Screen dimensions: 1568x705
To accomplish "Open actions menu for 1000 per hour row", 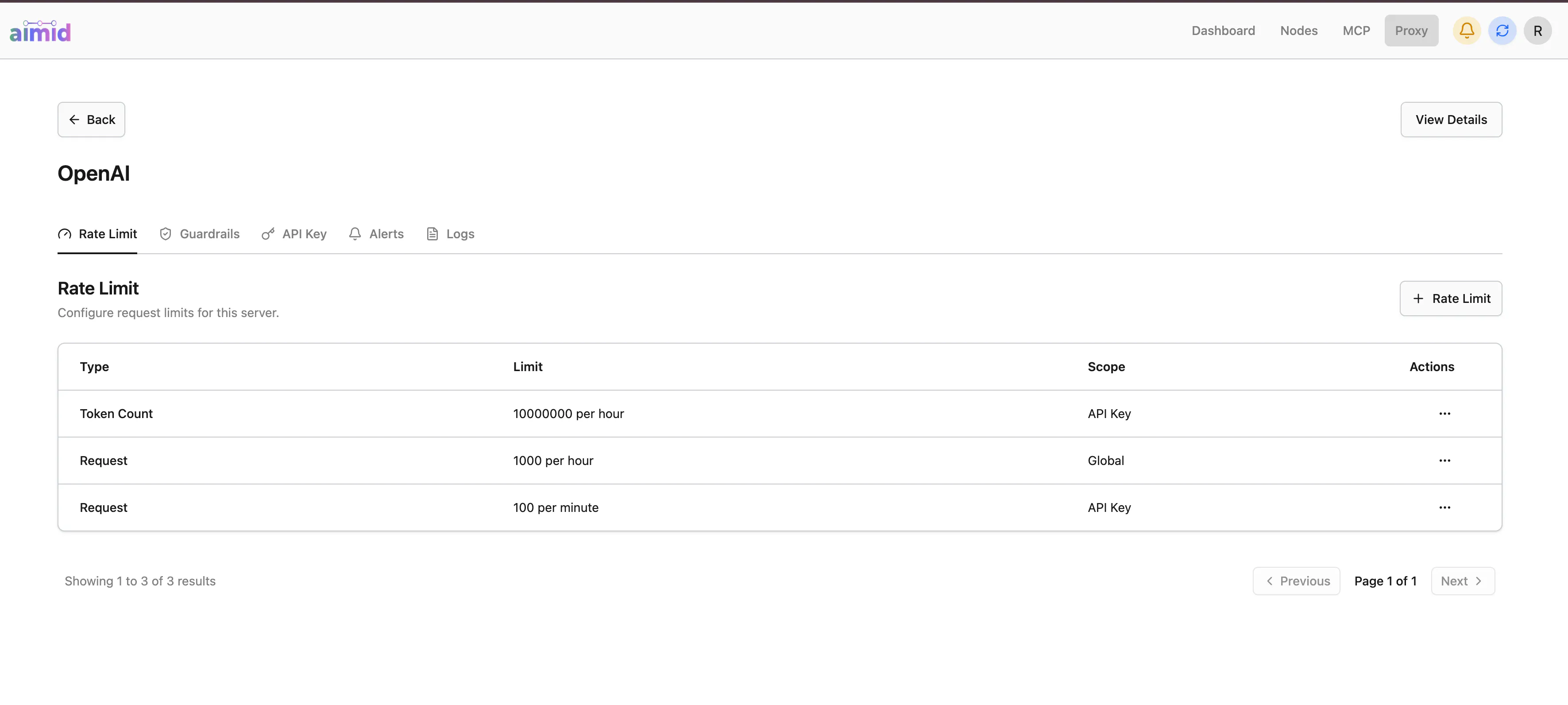I will click(x=1444, y=460).
